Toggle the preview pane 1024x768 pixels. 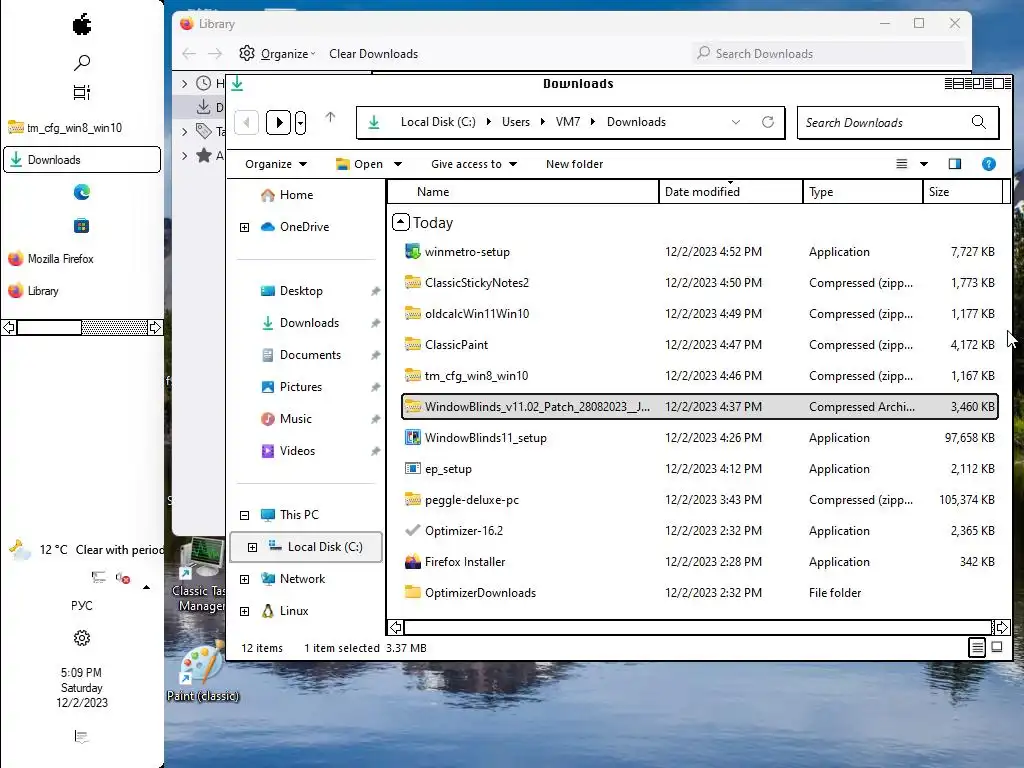pos(955,164)
